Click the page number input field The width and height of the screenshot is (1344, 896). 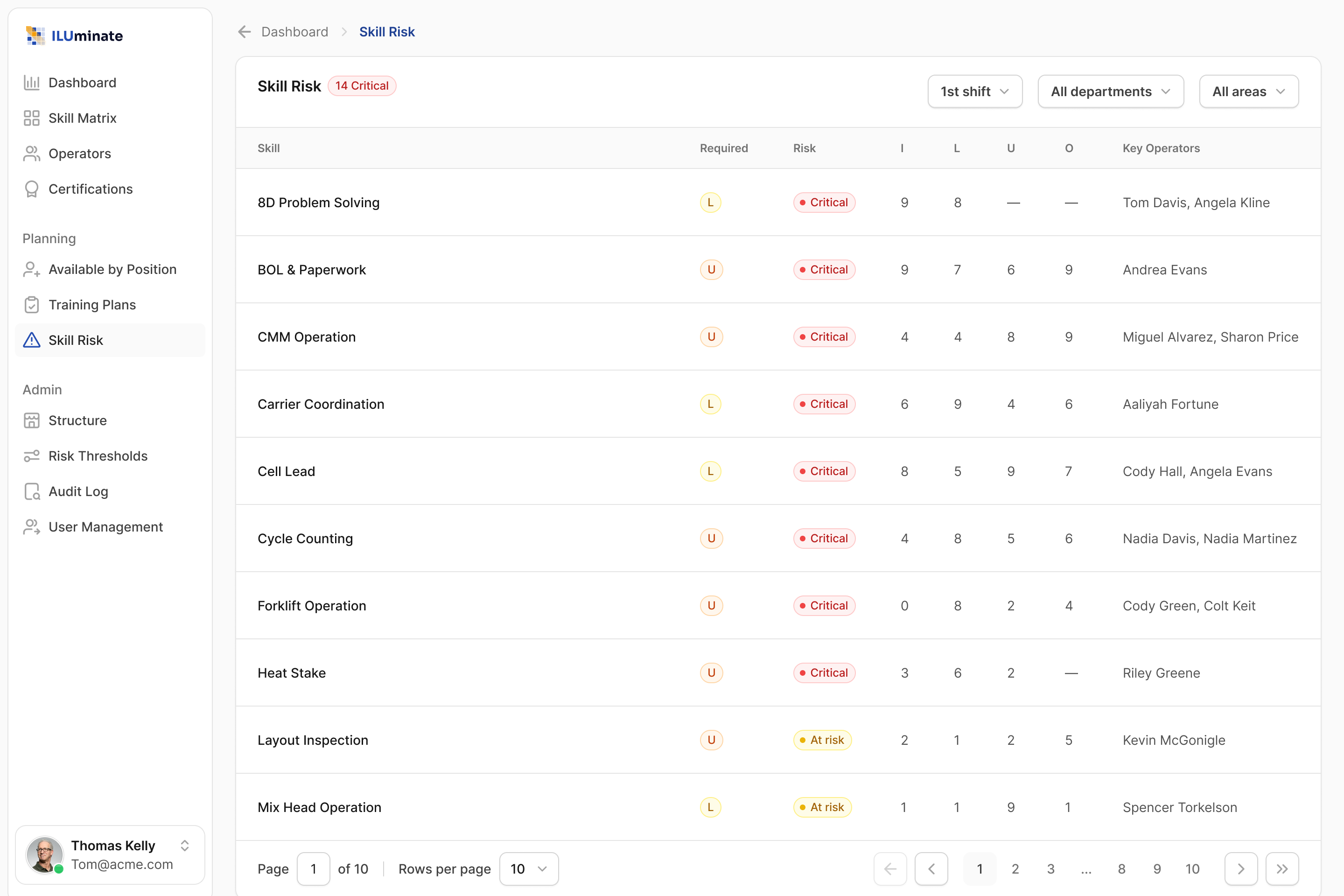pos(313,869)
